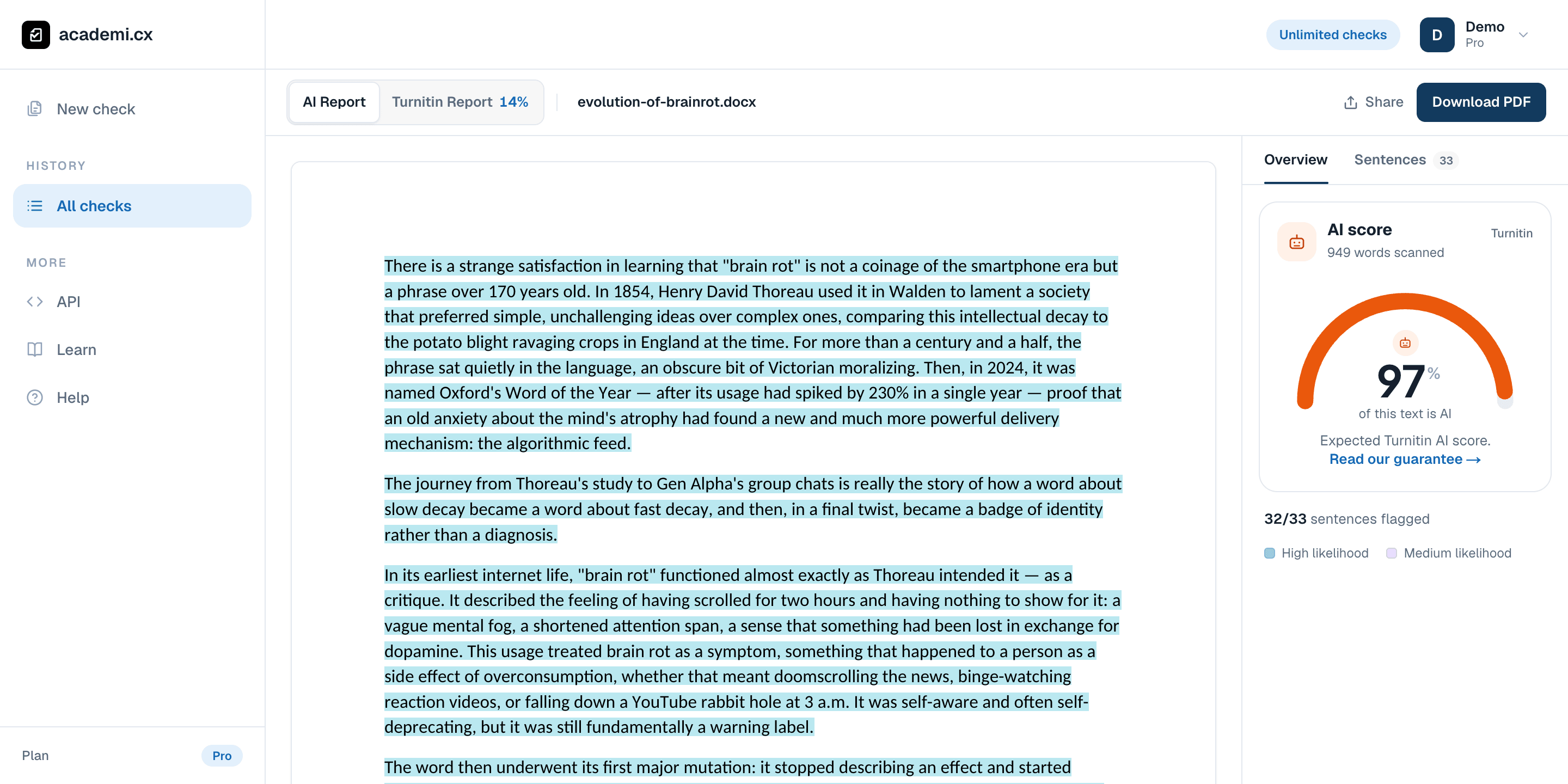Click the Help question mark icon
The width and height of the screenshot is (1568, 784).
tap(35, 397)
